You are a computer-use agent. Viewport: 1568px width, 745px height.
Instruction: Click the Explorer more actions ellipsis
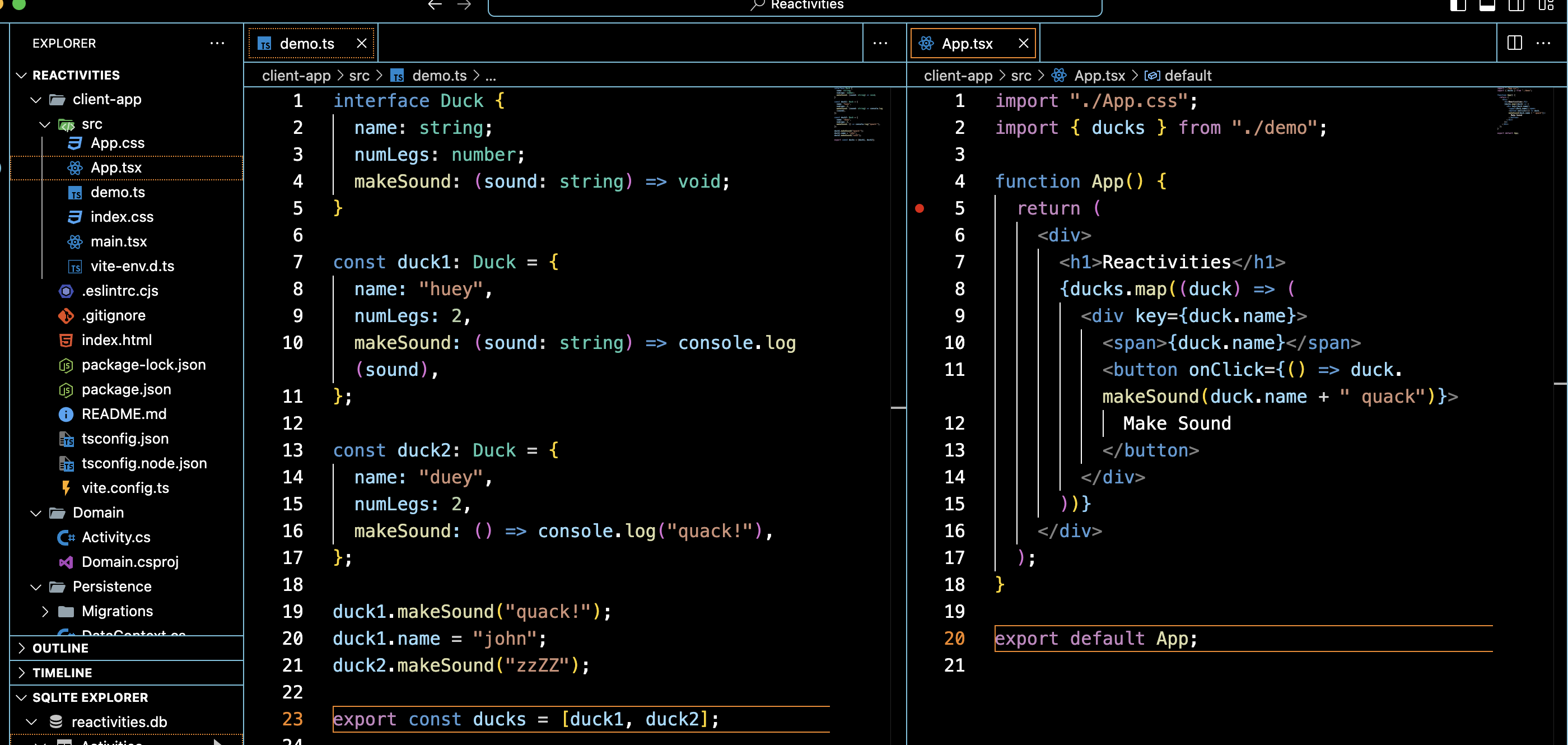(217, 43)
